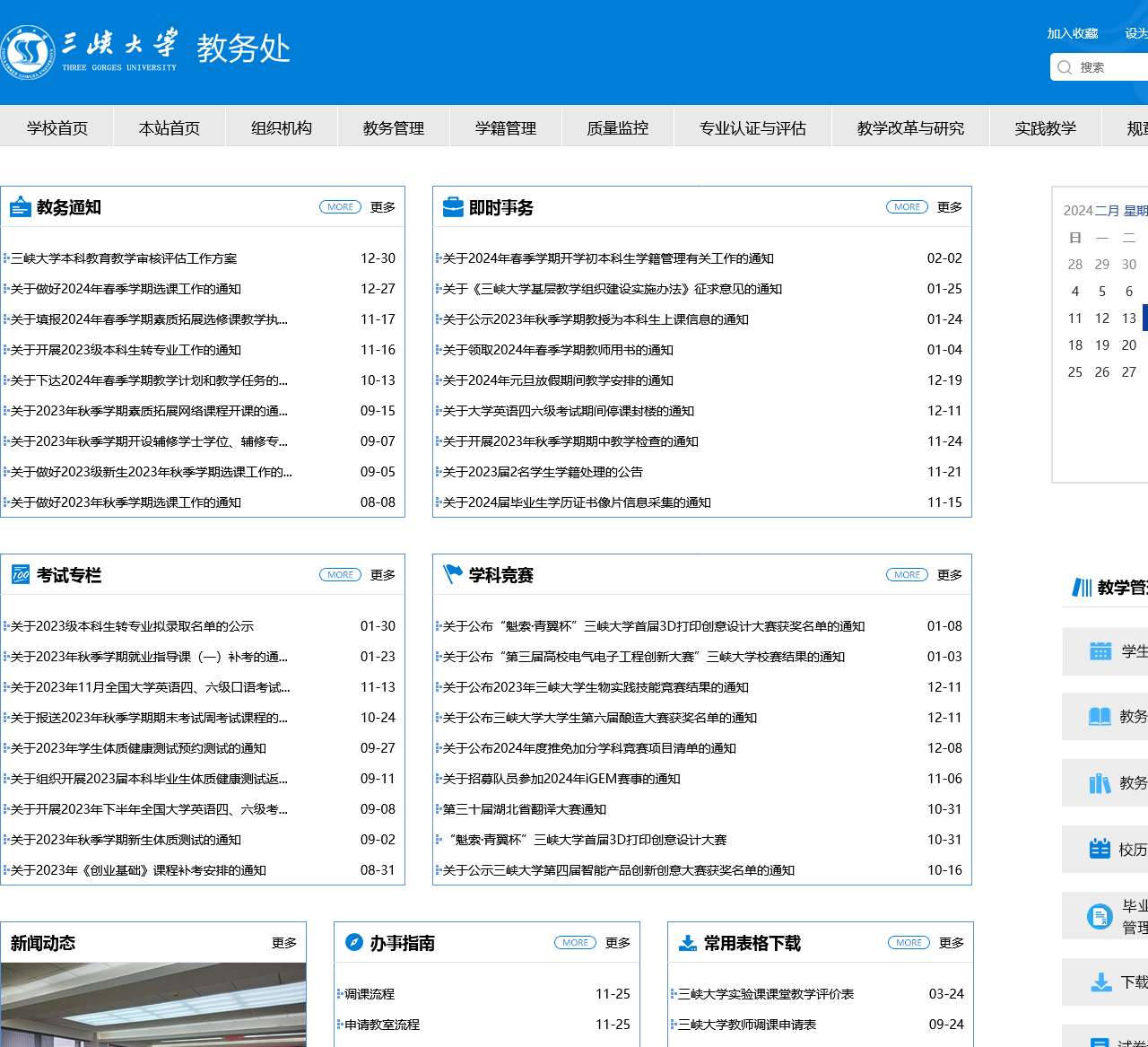
Task: Click the exam score icon beside 考试专栏
Action: (22, 574)
